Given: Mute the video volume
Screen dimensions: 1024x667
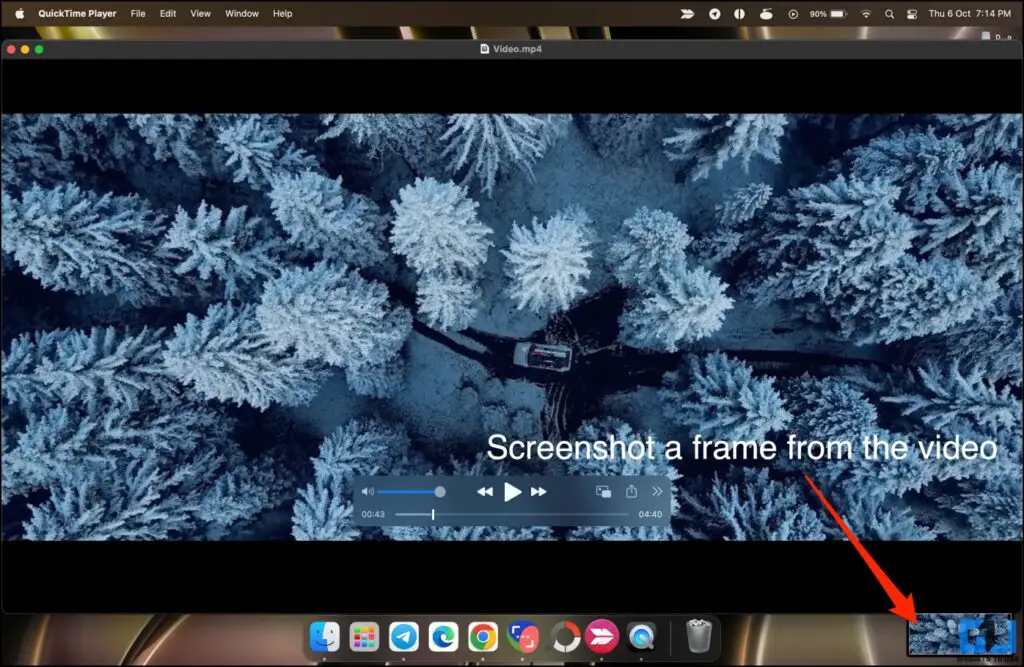Looking at the screenshot, I should pos(368,491).
